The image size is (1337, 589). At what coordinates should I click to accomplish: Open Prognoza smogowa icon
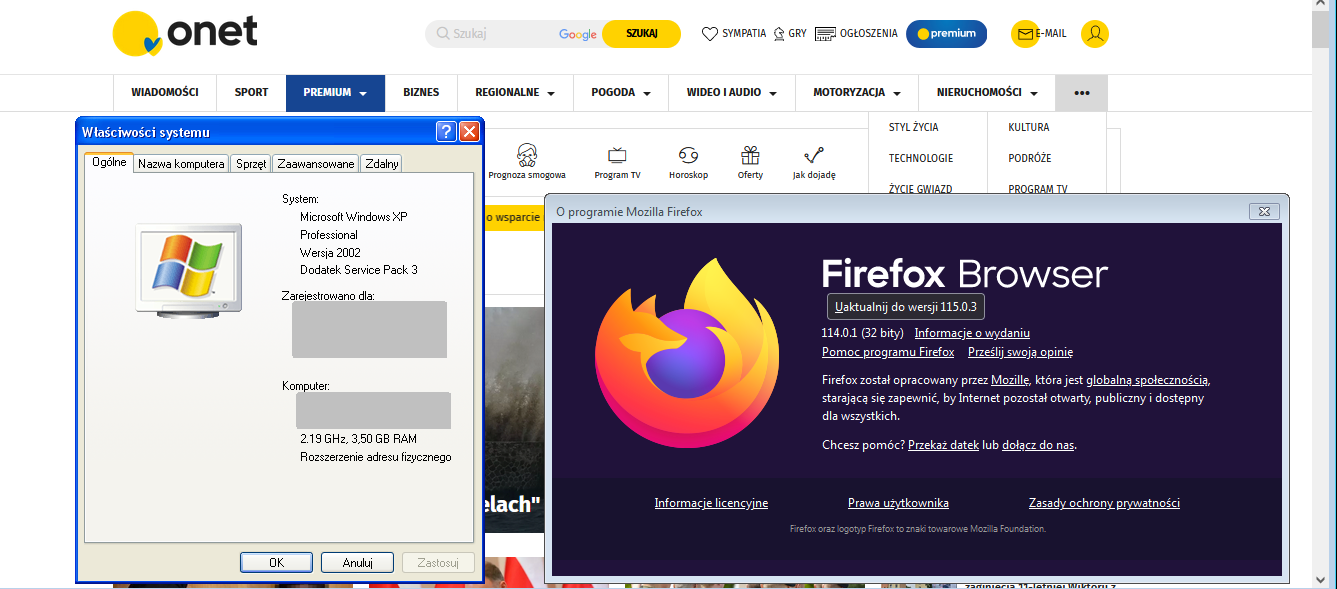tap(527, 155)
